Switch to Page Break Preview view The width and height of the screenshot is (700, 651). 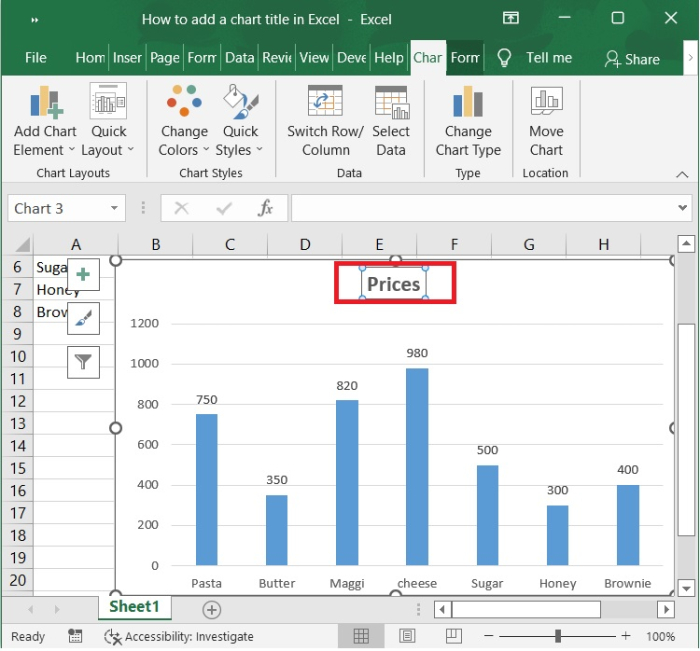click(x=453, y=636)
